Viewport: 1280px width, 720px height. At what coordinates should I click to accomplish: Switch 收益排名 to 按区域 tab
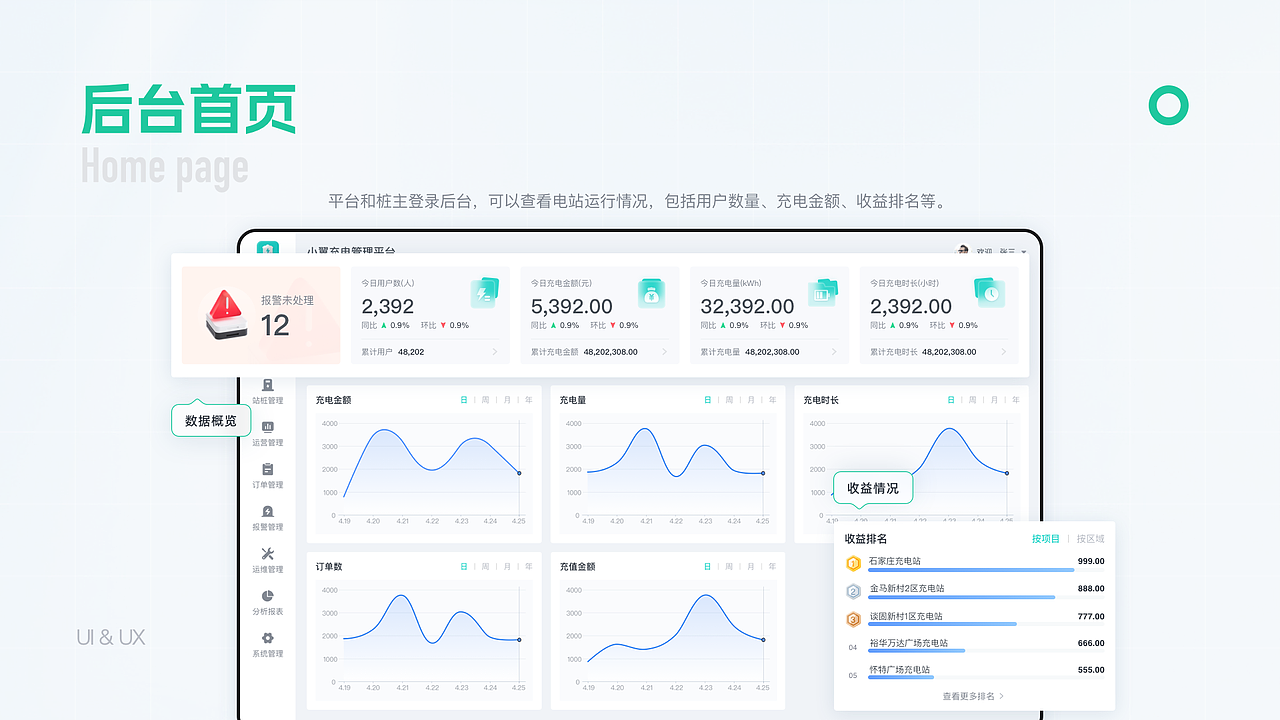[1089, 537]
